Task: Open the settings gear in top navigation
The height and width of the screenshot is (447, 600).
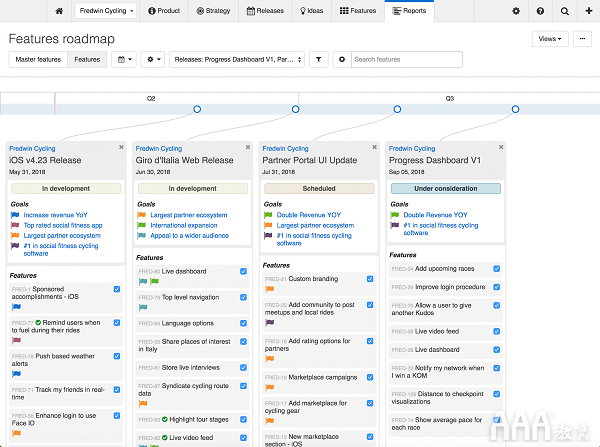Action: click(x=516, y=11)
